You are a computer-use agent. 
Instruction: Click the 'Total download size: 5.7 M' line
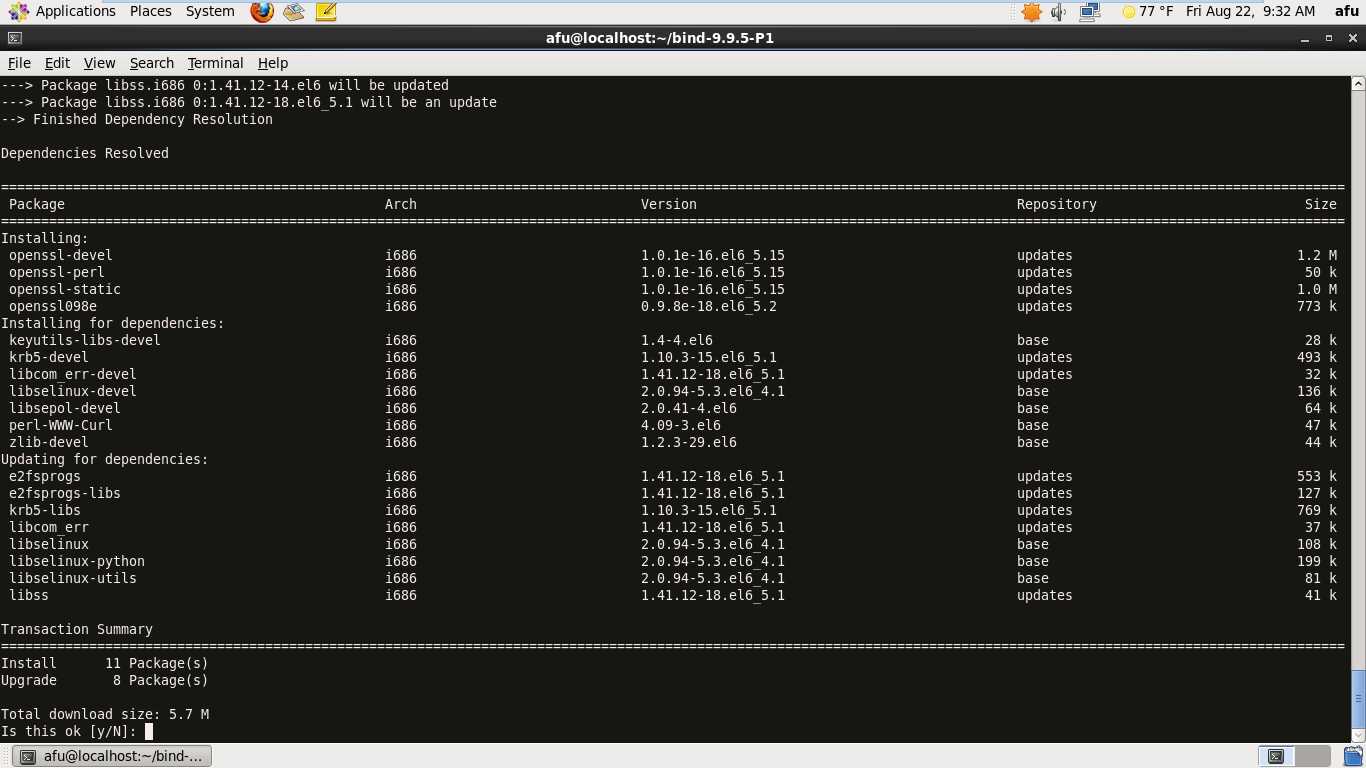pos(105,714)
